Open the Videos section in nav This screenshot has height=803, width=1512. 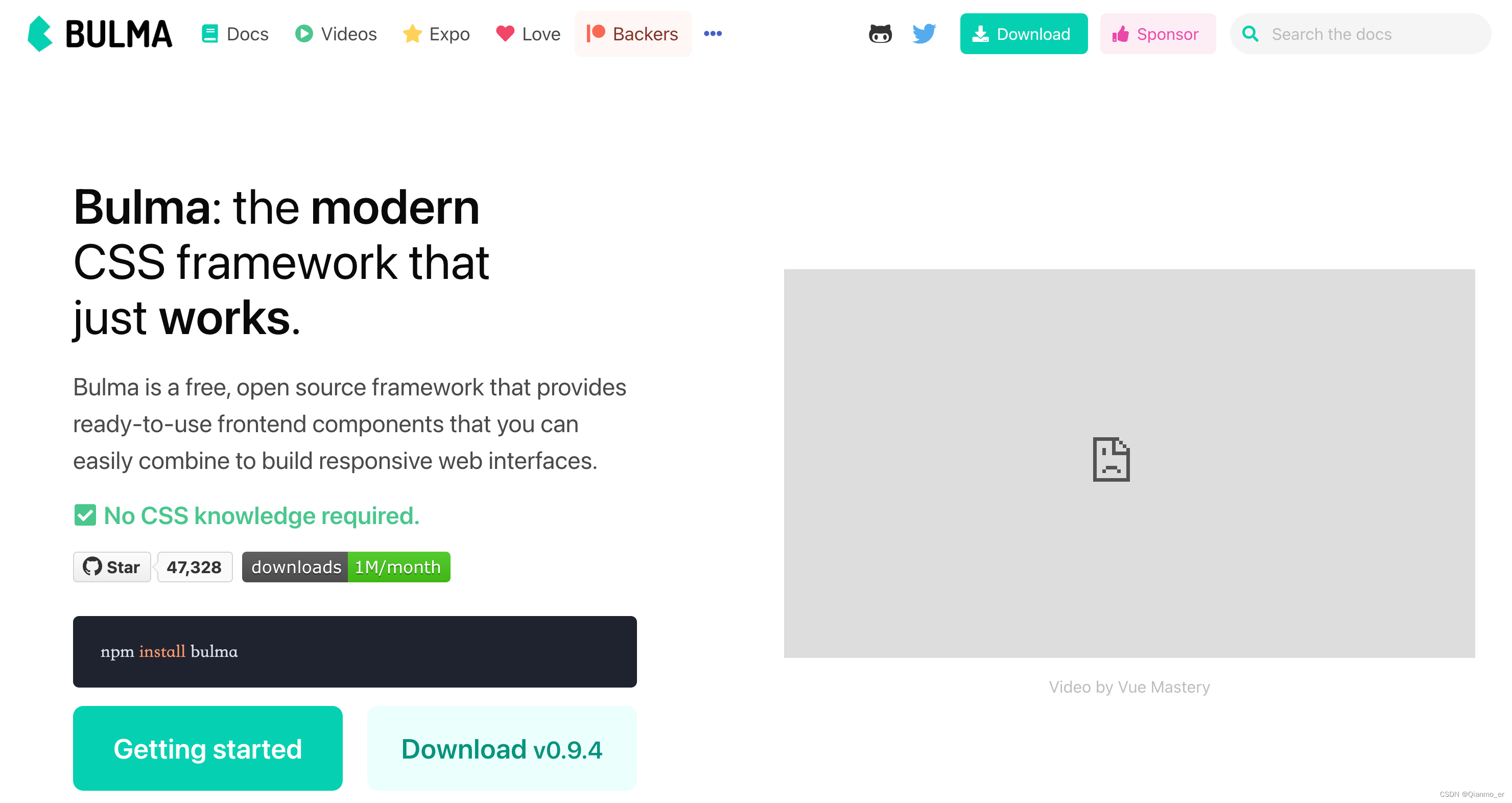(337, 34)
